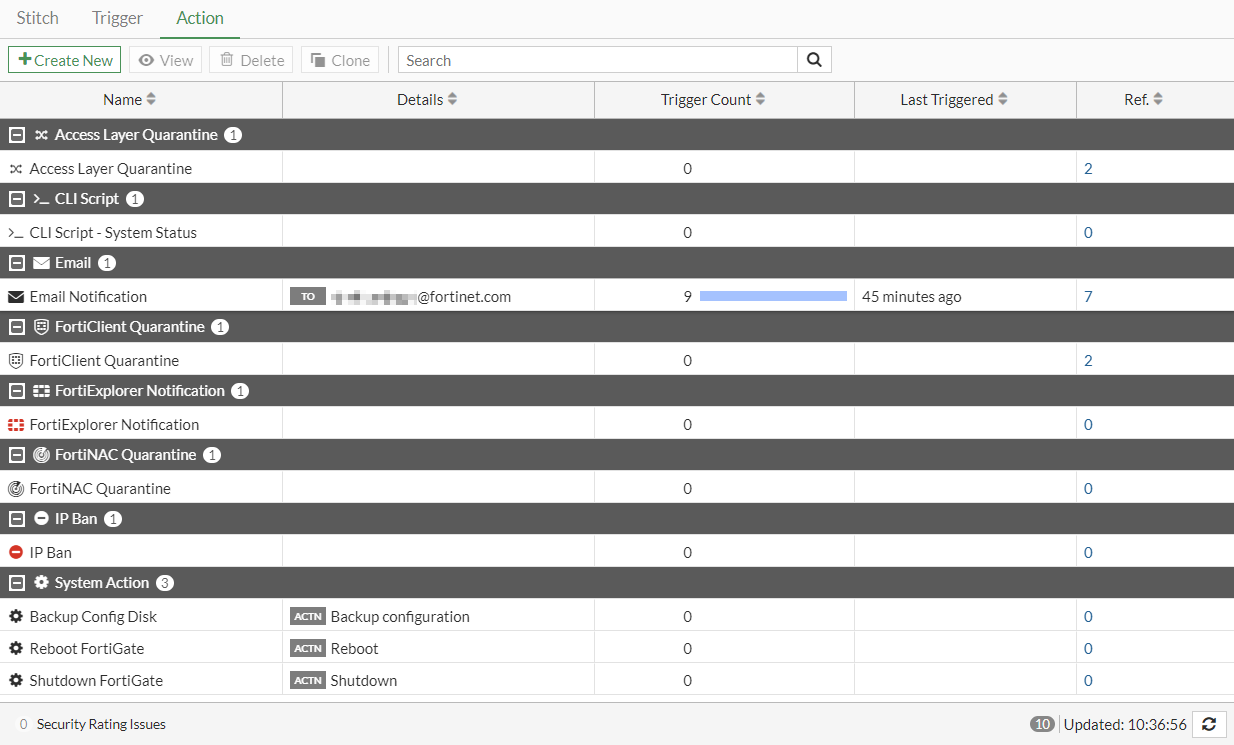Select the CLI Script terminal icon
The height and width of the screenshot is (745, 1234).
coord(17,232)
